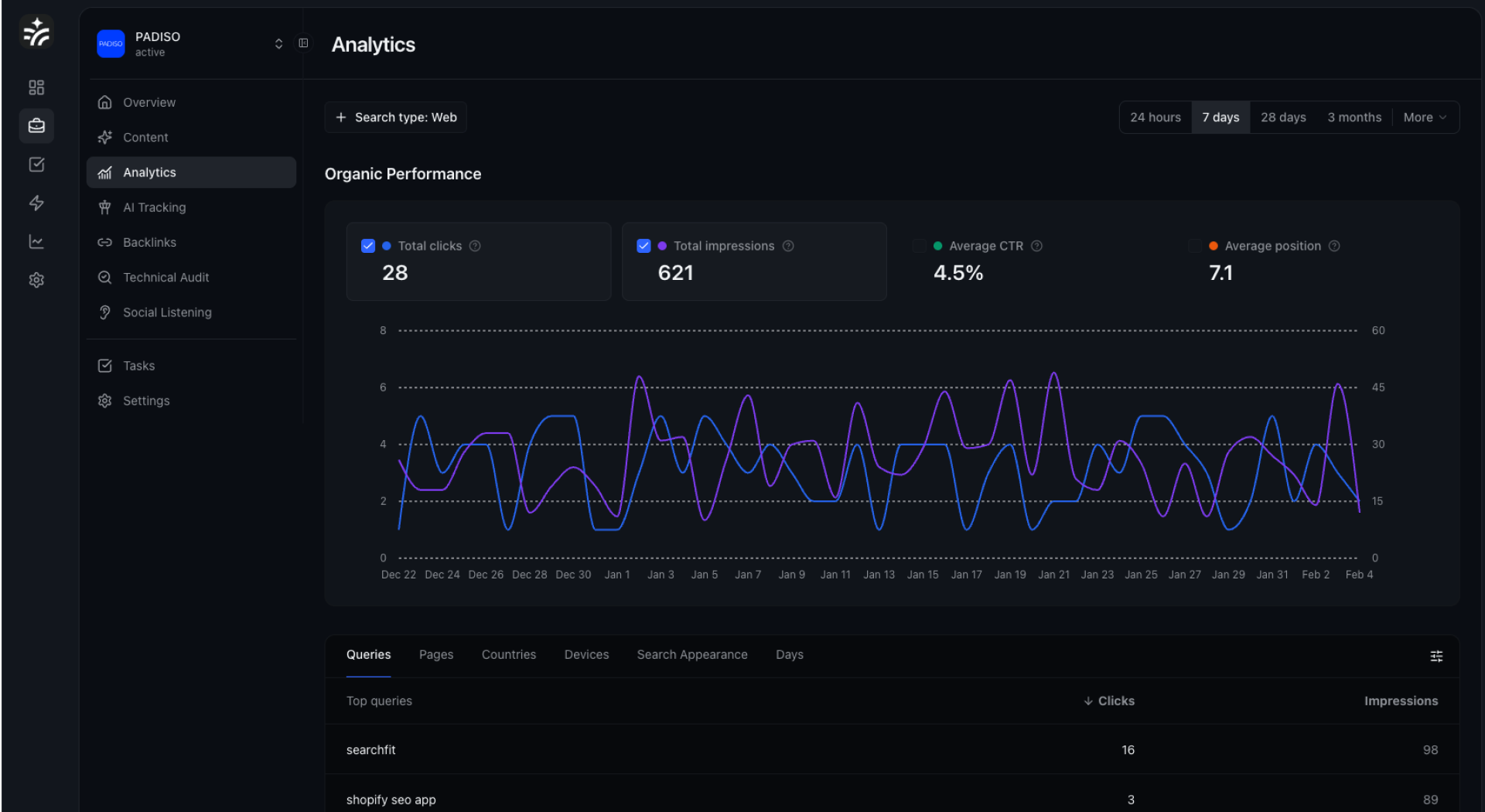Uncheck the Total impressions checkbox
The width and height of the screenshot is (1485, 812).
(x=643, y=246)
